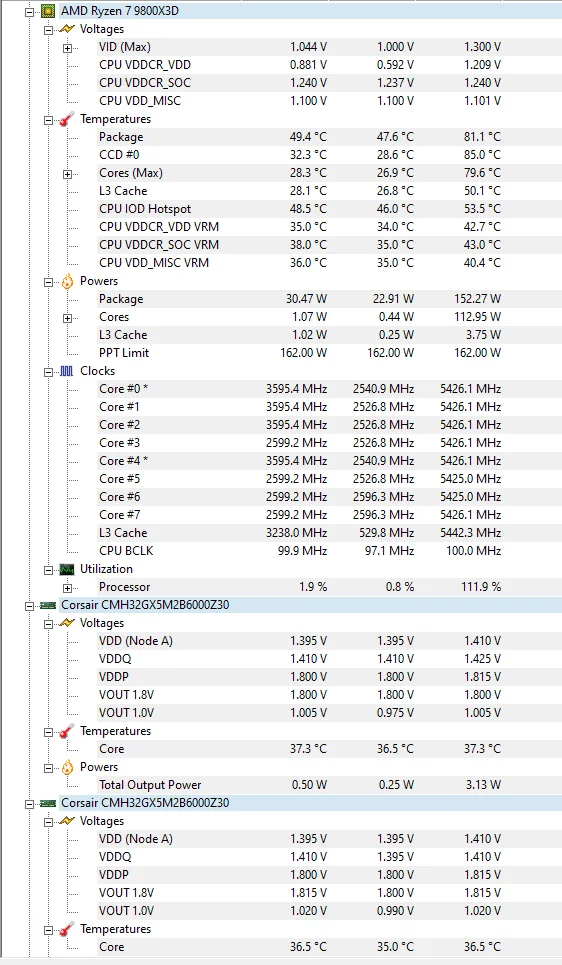This screenshot has width=562, height=965.
Task: Click the waveform Clocks icon
Action: tap(67, 371)
